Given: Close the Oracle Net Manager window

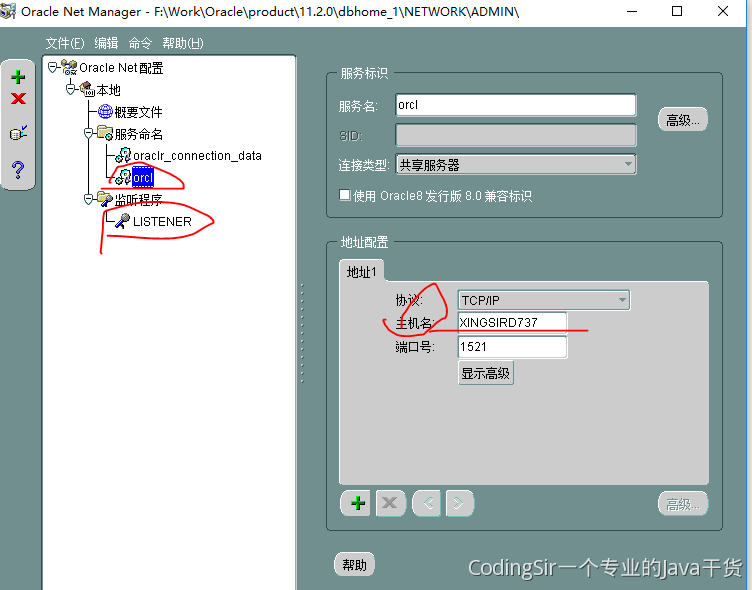Looking at the screenshot, I should (723, 11).
